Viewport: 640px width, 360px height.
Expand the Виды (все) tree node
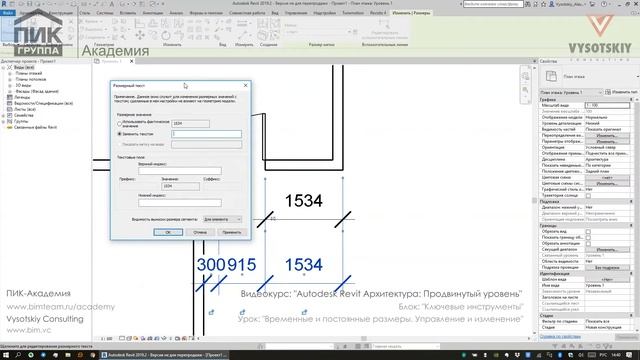tap(3, 67)
